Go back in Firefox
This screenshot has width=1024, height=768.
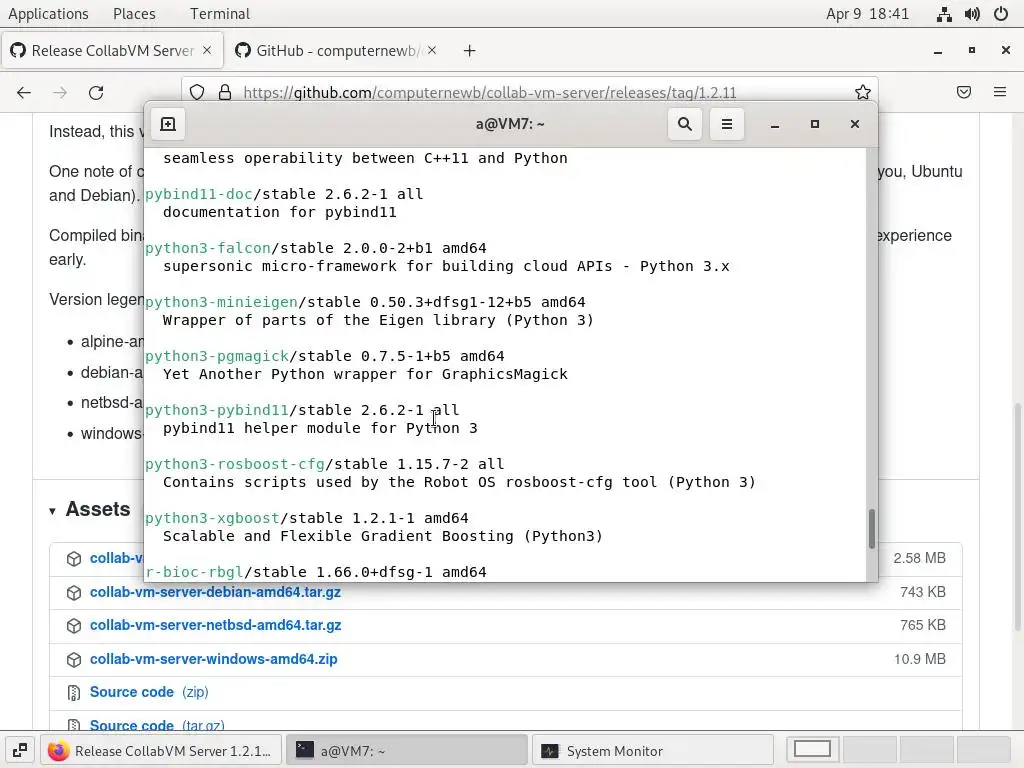(x=24, y=93)
